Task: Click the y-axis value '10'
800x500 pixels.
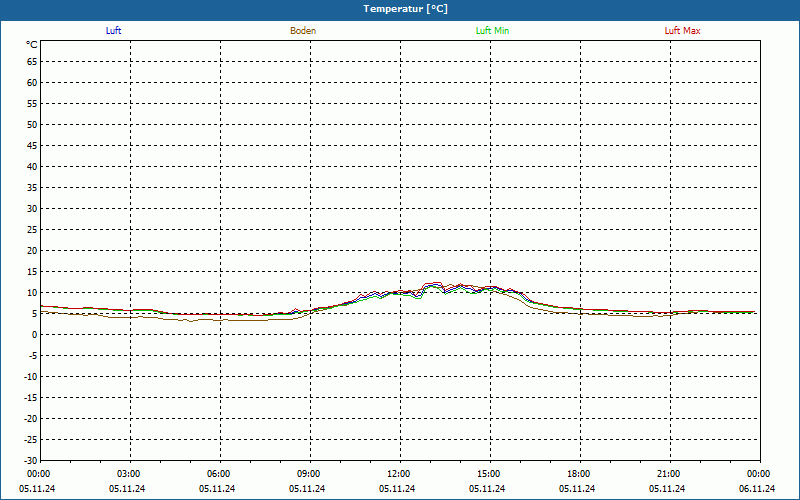Action: click(32, 292)
